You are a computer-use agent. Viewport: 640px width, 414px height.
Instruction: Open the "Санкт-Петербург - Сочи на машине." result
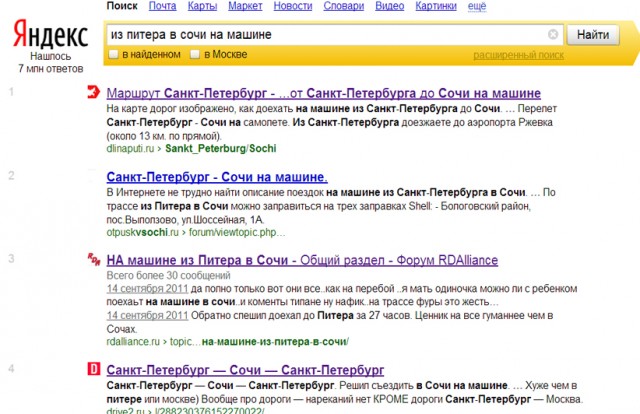pos(217,176)
